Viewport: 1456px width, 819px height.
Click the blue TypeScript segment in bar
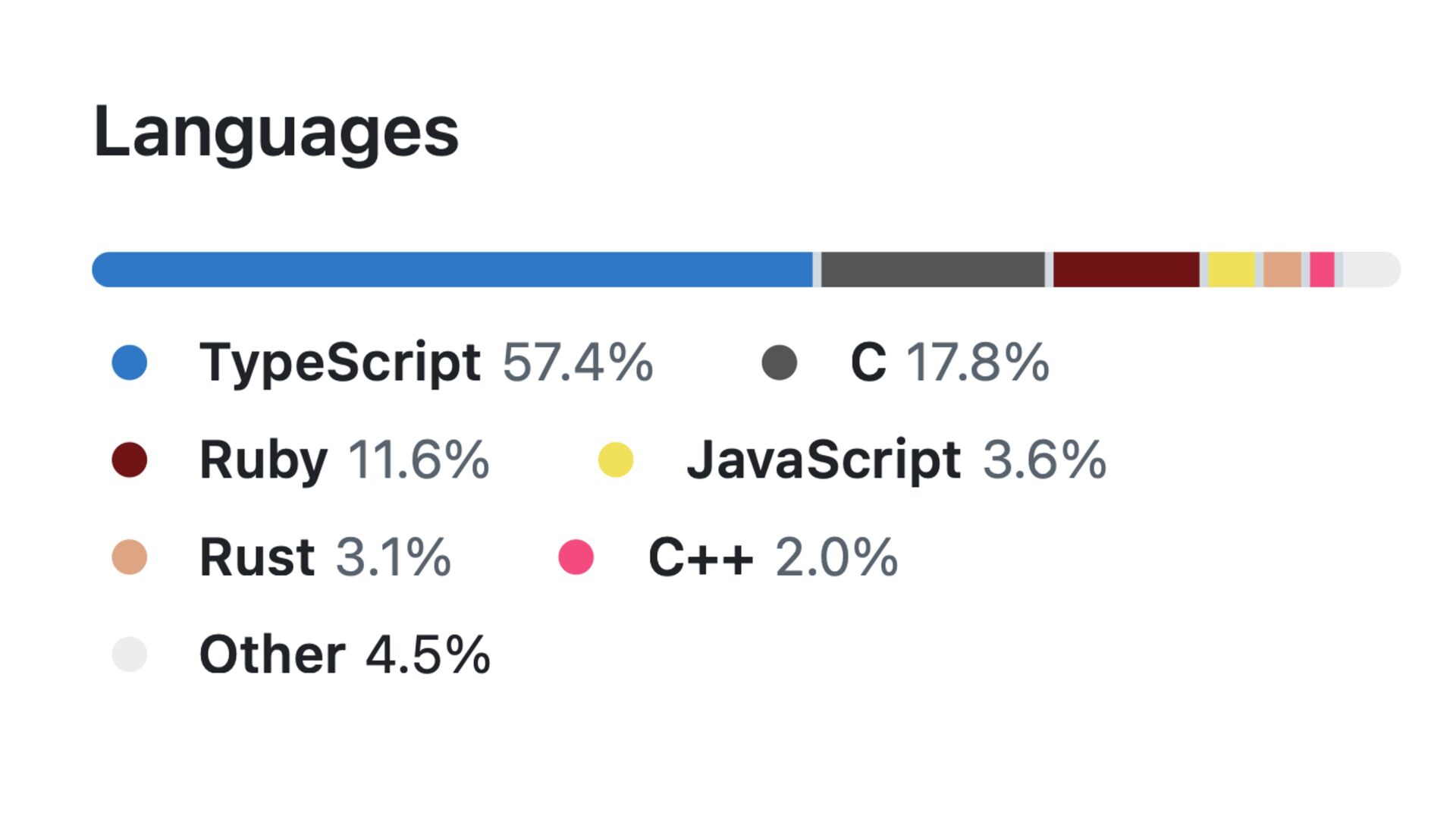pyautogui.click(x=452, y=270)
